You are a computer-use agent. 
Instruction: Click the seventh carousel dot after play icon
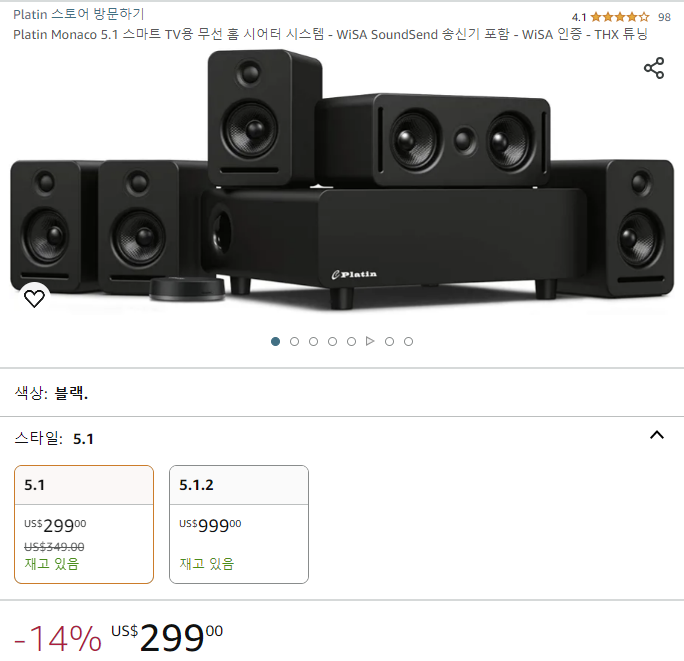tap(389, 341)
